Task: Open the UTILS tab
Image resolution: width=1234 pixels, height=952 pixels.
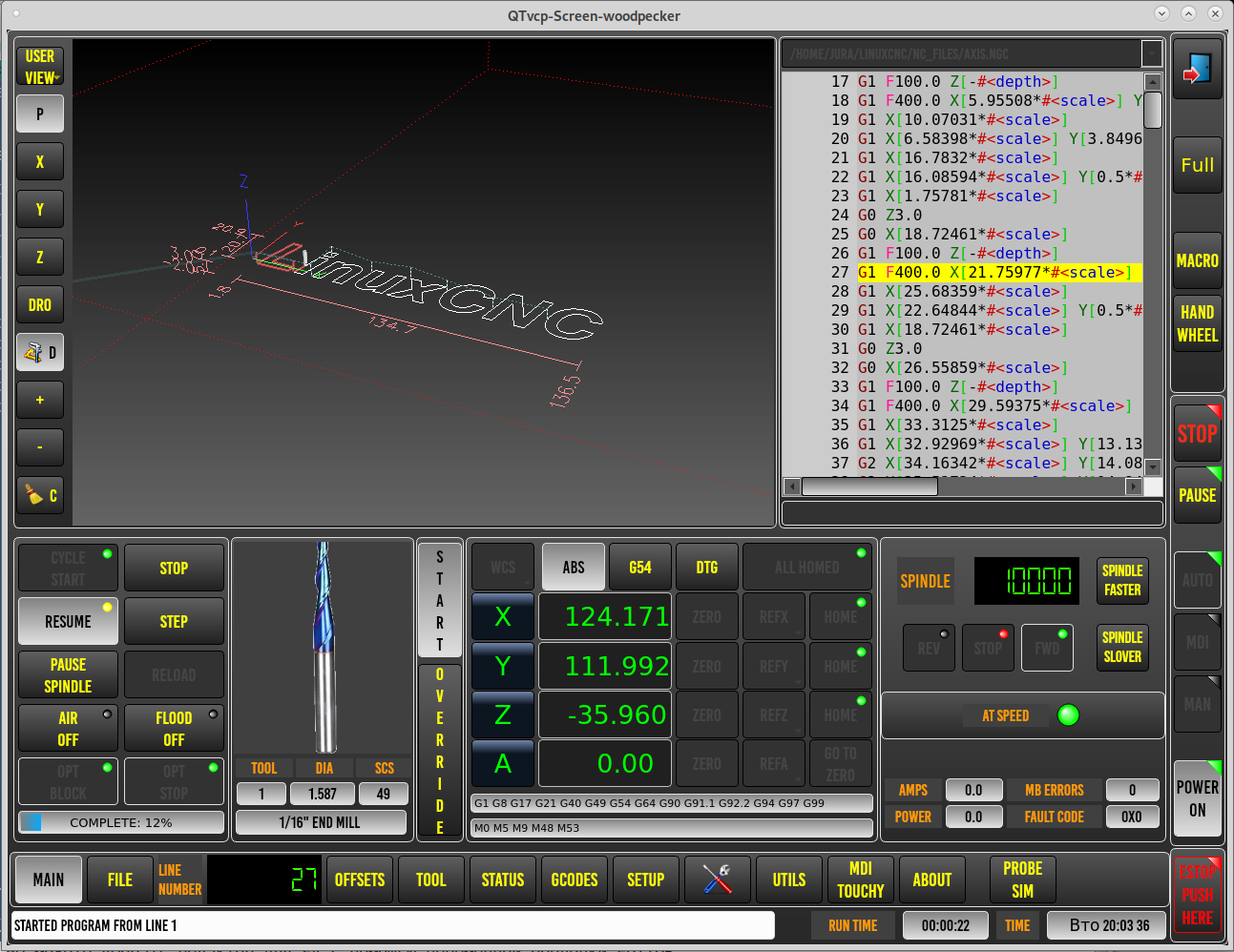Action: (x=789, y=880)
